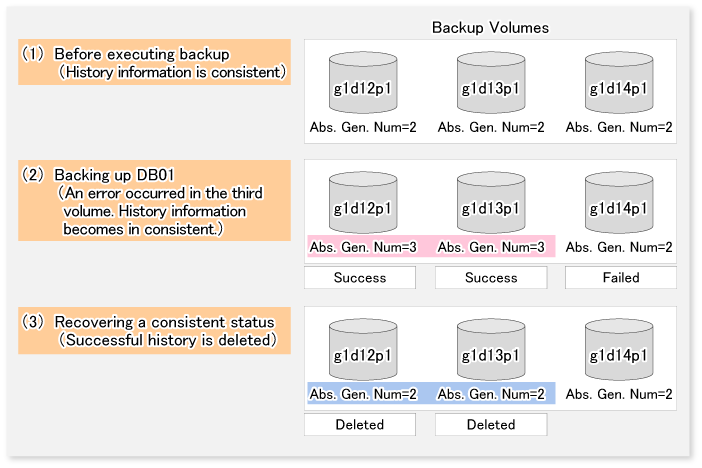Click the Failed status box
The width and height of the screenshot is (702, 468).
619,278
